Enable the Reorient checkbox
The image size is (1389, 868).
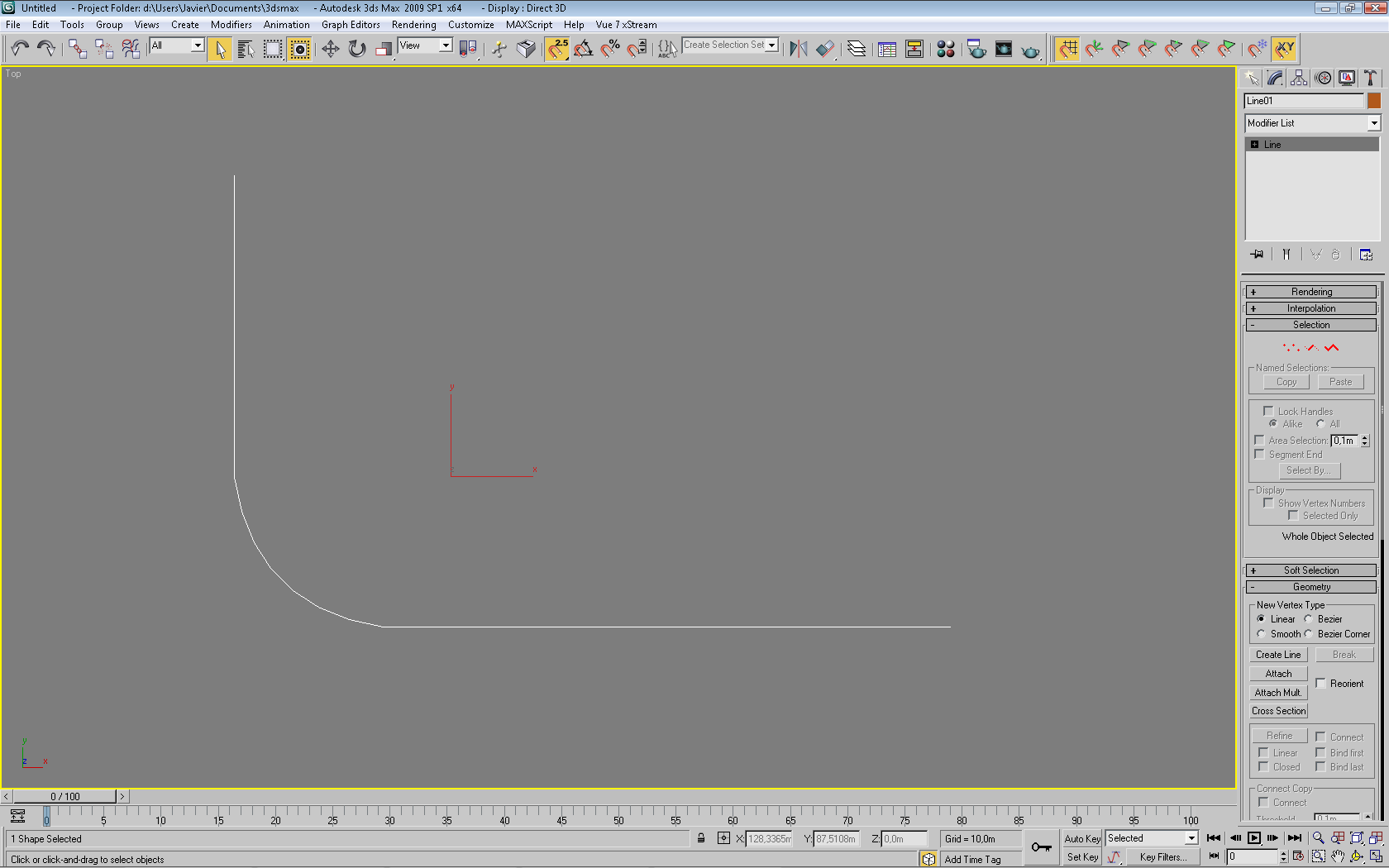[x=1320, y=683]
